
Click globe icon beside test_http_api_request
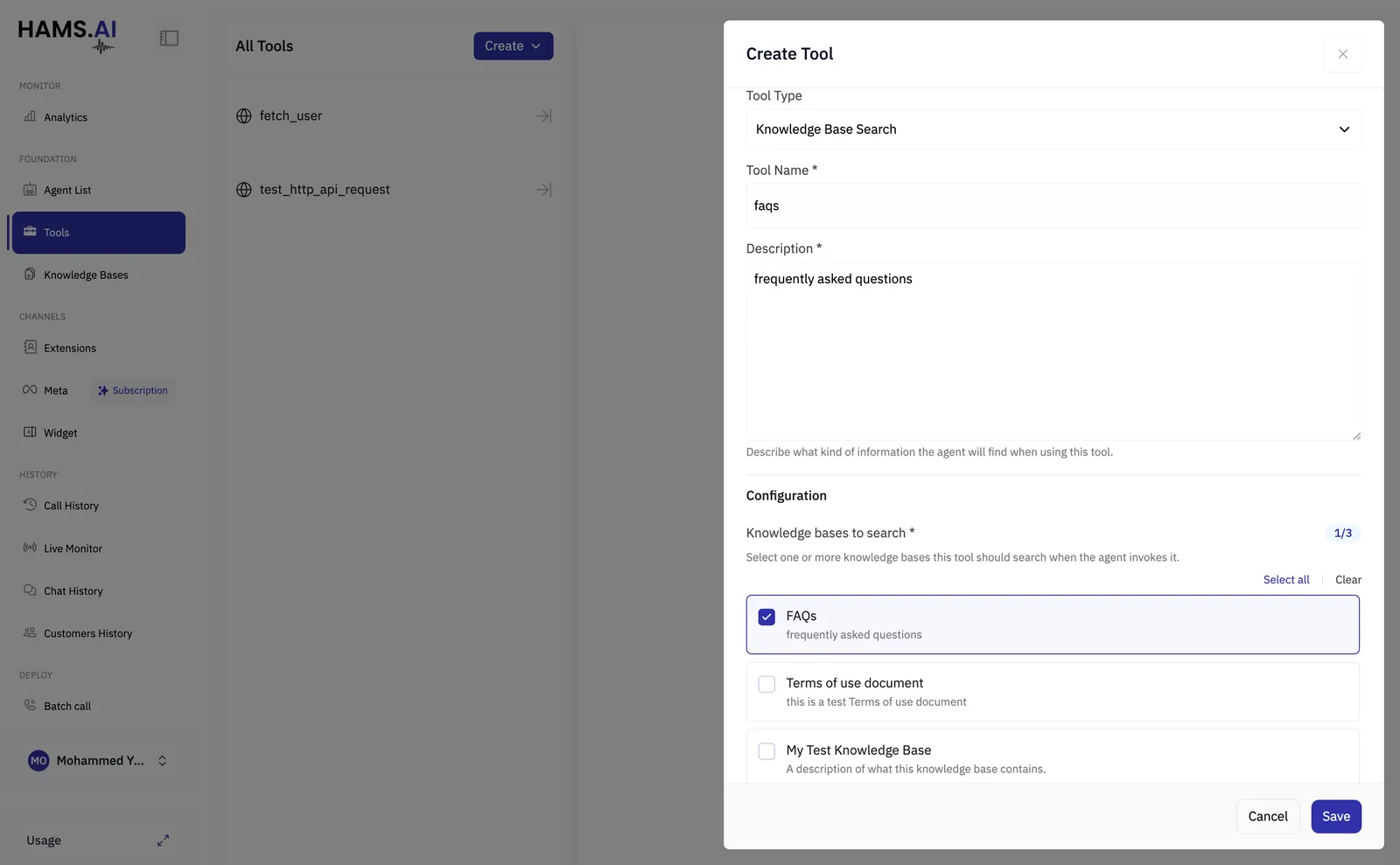[x=244, y=190]
